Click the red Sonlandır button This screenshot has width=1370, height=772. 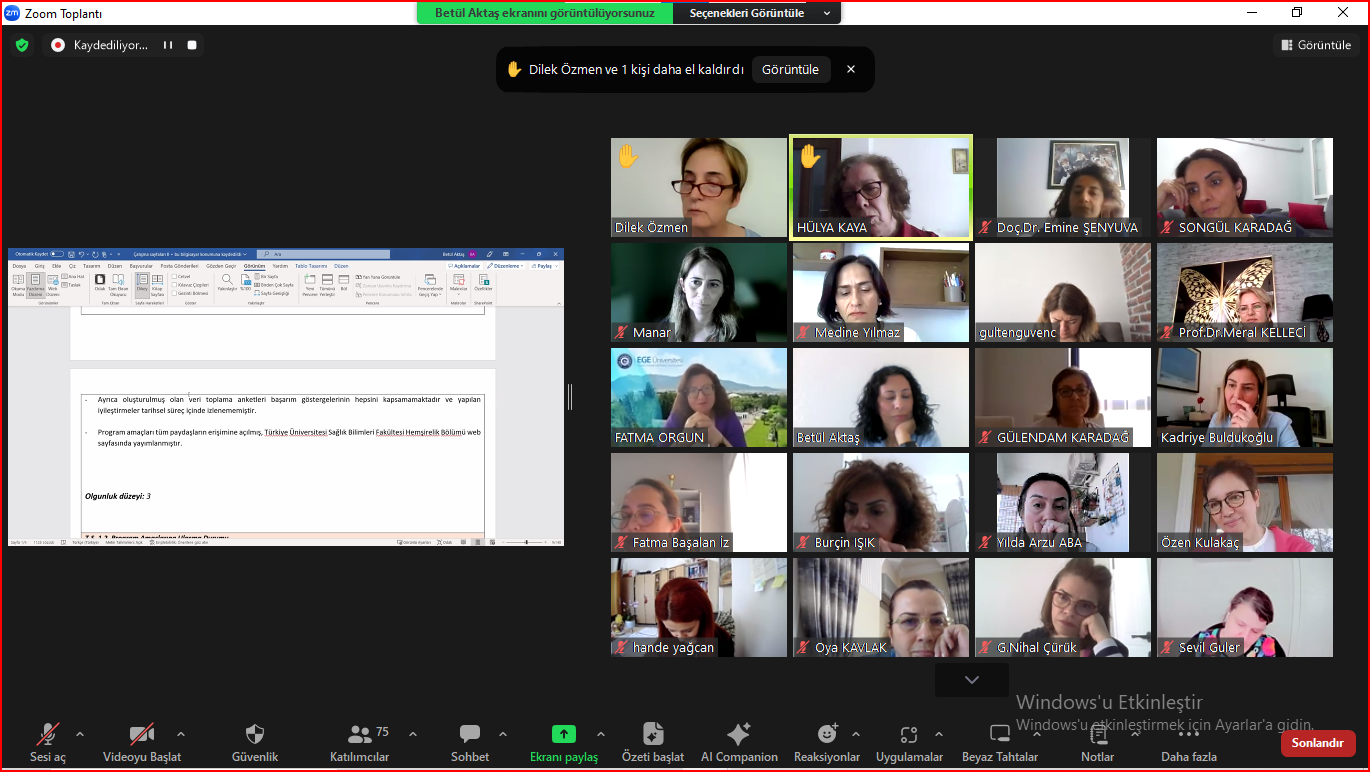pos(1317,743)
